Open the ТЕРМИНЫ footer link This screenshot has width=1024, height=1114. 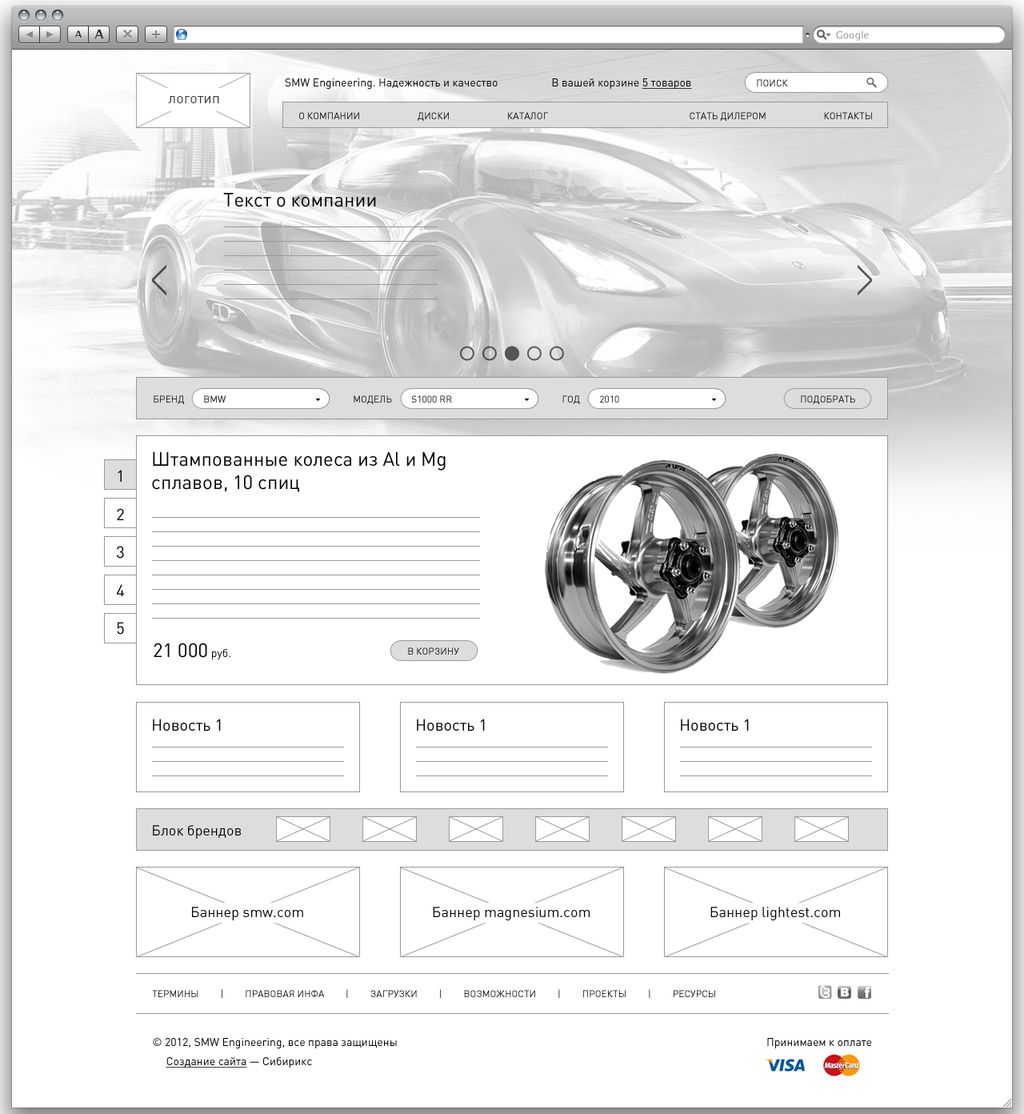176,993
